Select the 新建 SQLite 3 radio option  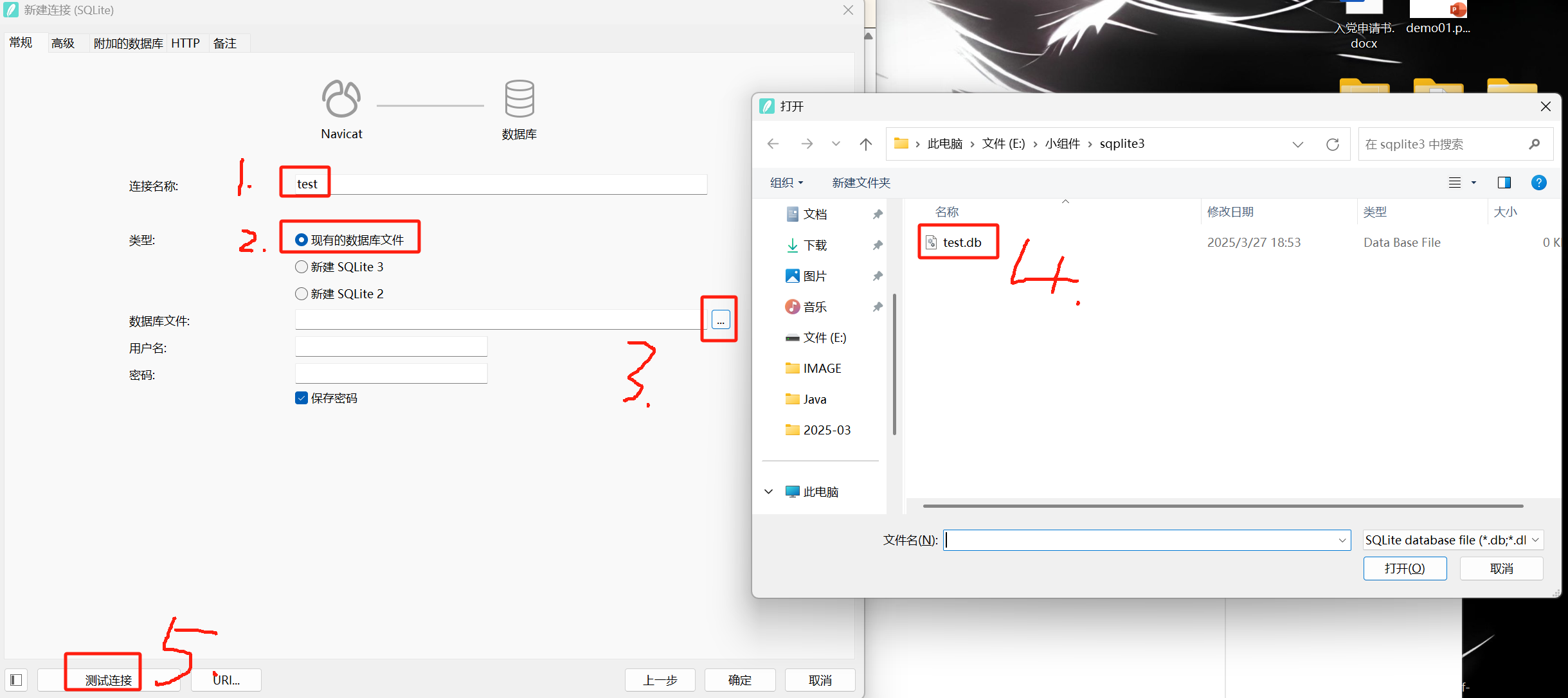coord(301,267)
